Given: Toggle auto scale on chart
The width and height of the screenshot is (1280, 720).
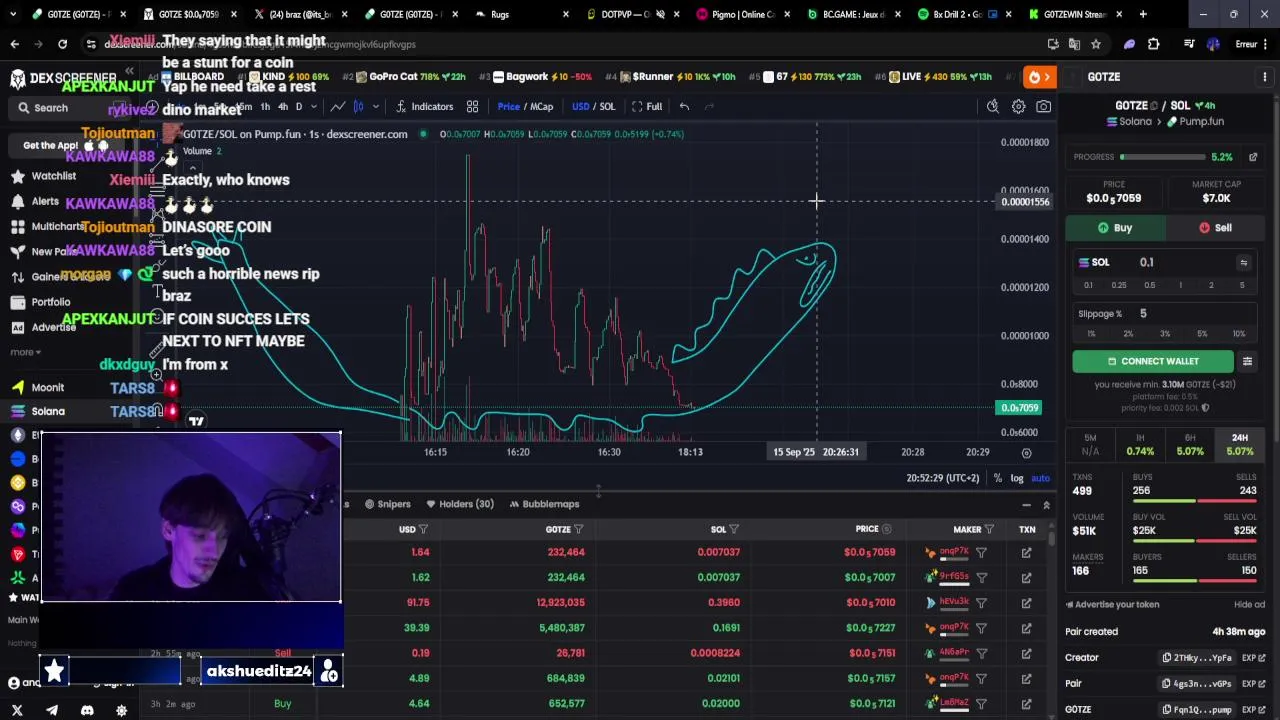Looking at the screenshot, I should (x=1040, y=478).
